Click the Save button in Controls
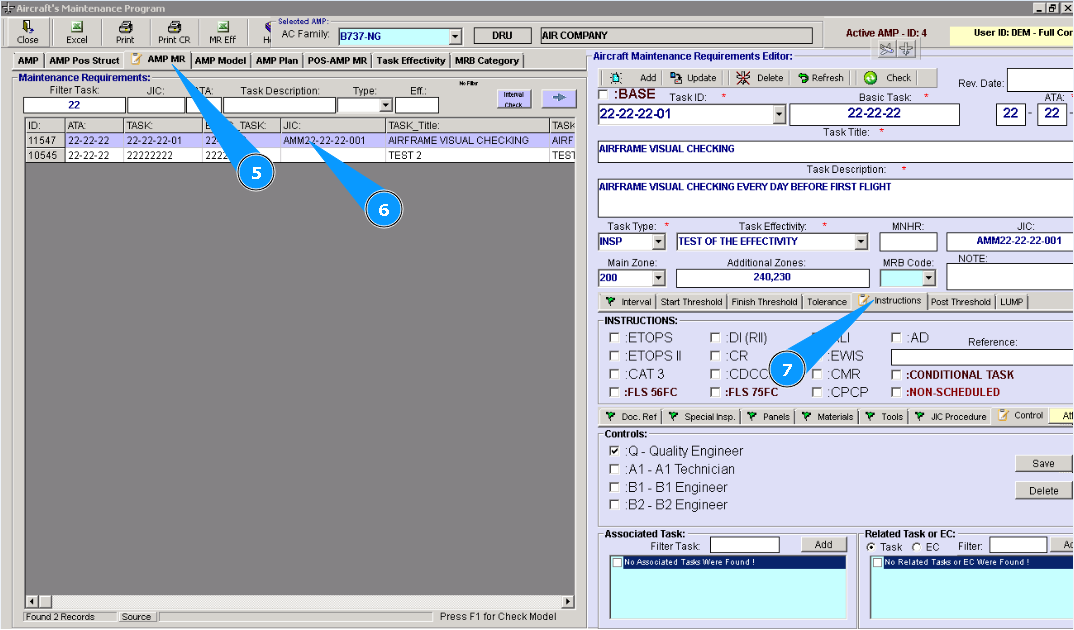Screen dimensions: 1074x630 click(x=1043, y=464)
